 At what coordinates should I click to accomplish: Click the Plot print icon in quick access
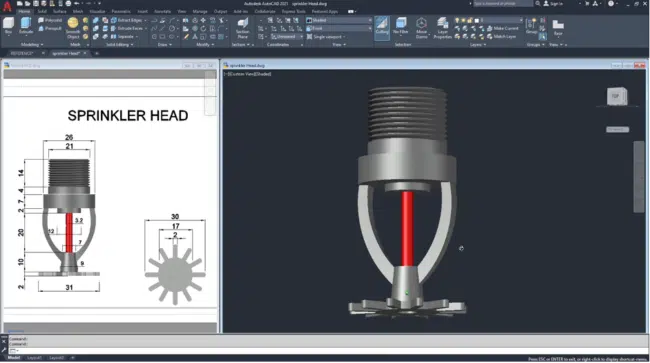coord(68,3)
